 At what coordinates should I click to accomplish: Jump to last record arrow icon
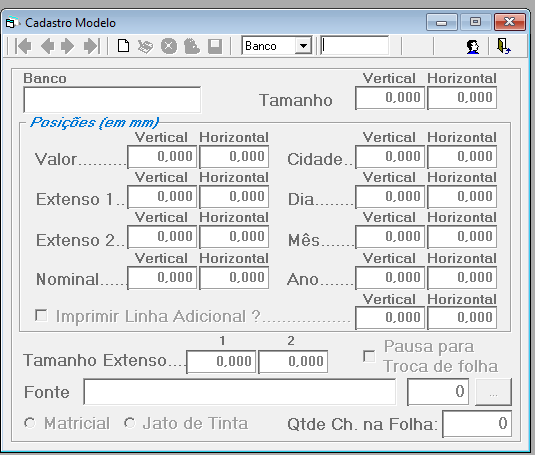(x=91, y=46)
